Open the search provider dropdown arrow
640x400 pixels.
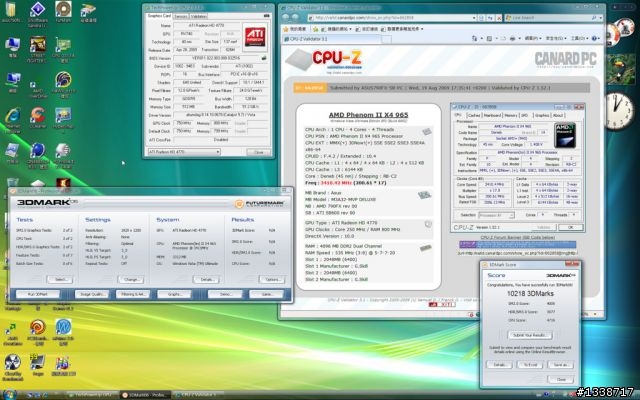click(600, 18)
